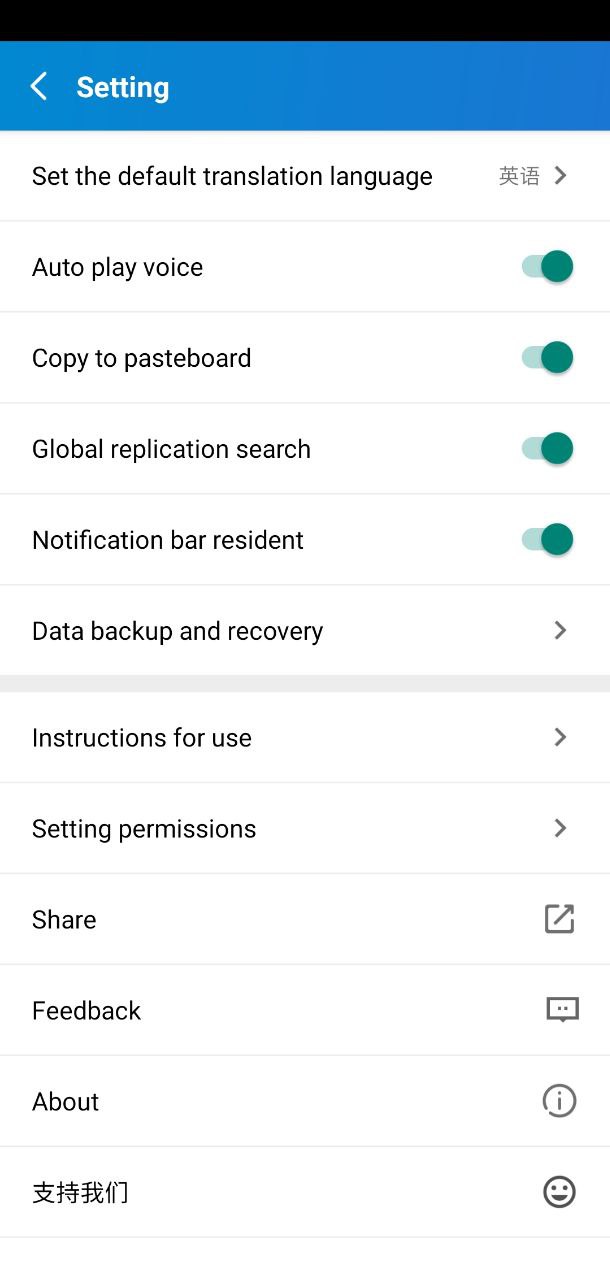Screen dimensions: 610x1280
Task: Disable the Copy to pasteboard toggle
Action: tap(547, 358)
